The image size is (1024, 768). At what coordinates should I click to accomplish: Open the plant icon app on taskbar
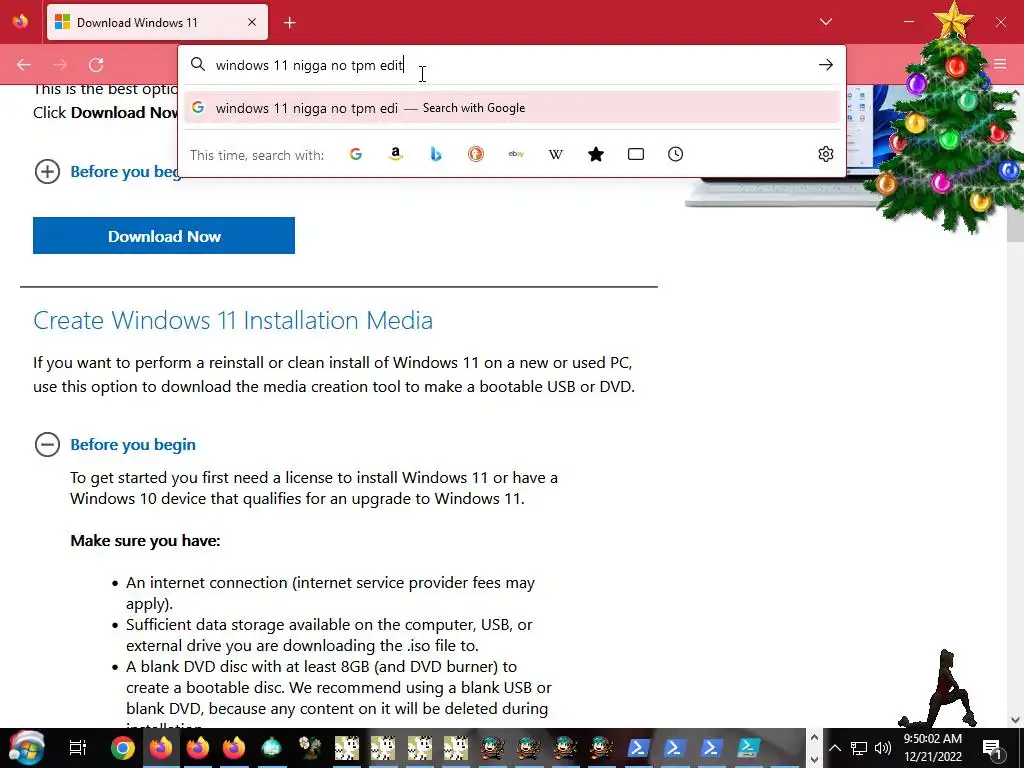click(x=310, y=747)
